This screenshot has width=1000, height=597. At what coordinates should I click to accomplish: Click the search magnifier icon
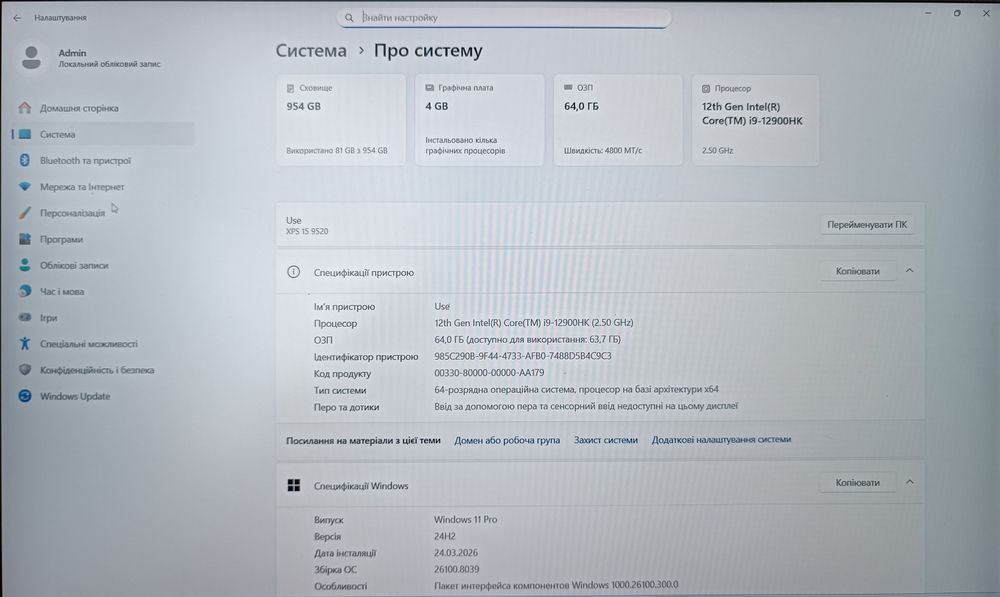click(349, 18)
